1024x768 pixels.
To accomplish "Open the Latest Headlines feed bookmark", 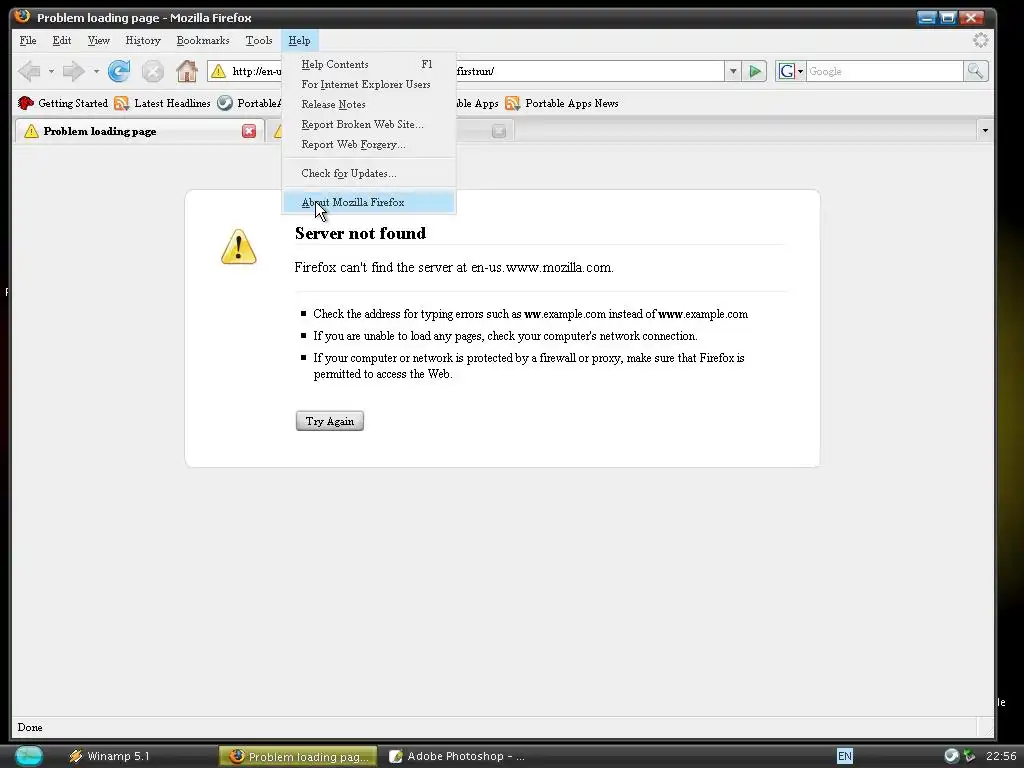I will pos(162,103).
